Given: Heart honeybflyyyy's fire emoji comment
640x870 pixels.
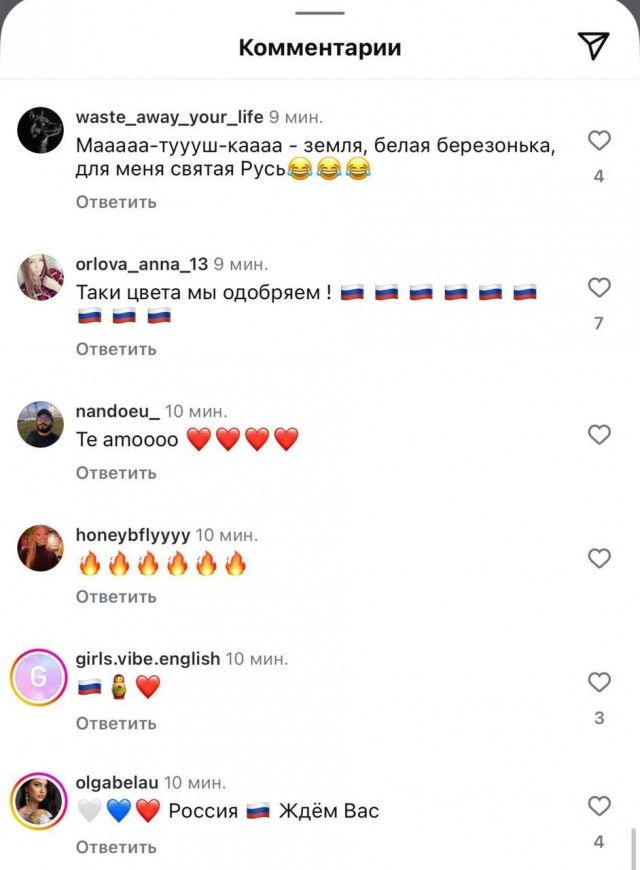Looking at the screenshot, I should (599, 558).
